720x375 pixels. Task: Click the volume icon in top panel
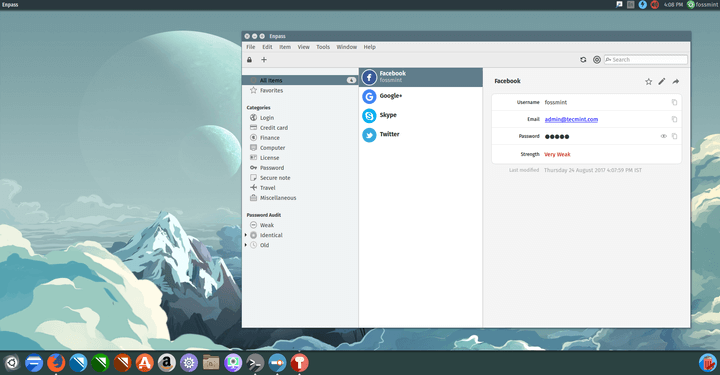click(x=655, y=5)
